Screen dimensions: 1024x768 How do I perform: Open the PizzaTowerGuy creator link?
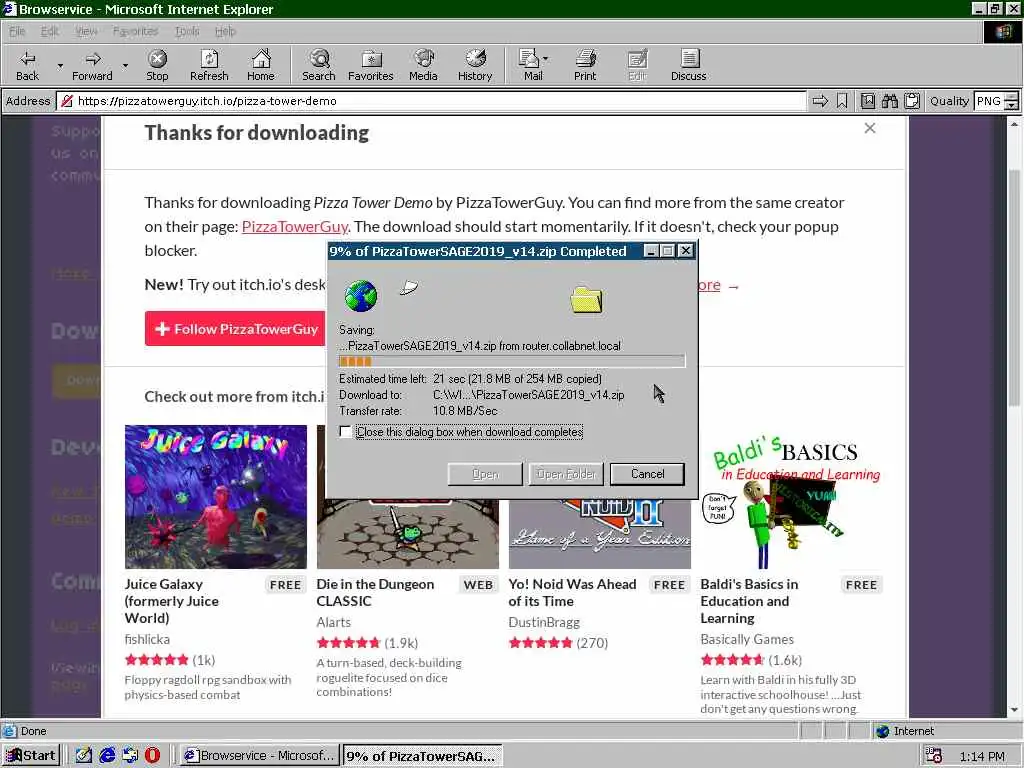tap(295, 227)
